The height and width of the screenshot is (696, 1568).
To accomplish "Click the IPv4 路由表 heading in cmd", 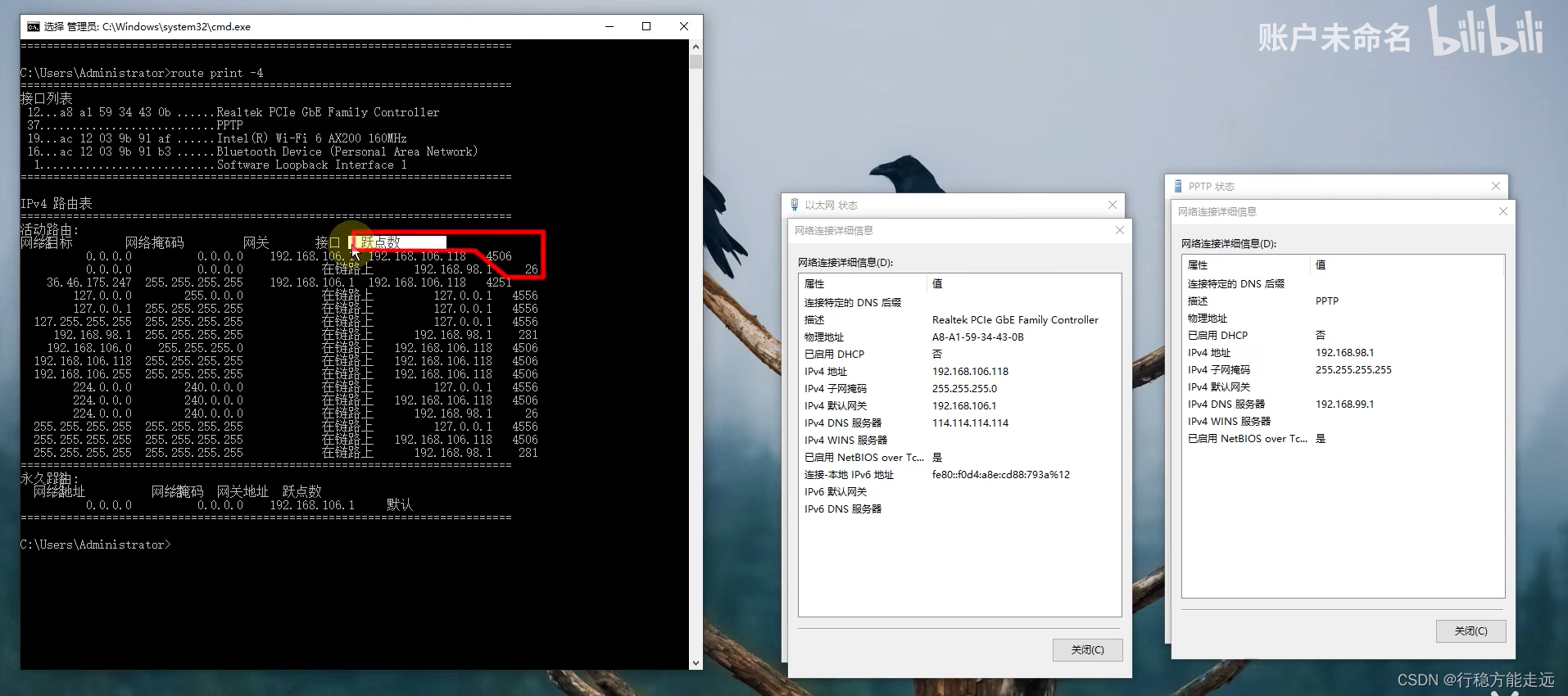I will click(56, 203).
